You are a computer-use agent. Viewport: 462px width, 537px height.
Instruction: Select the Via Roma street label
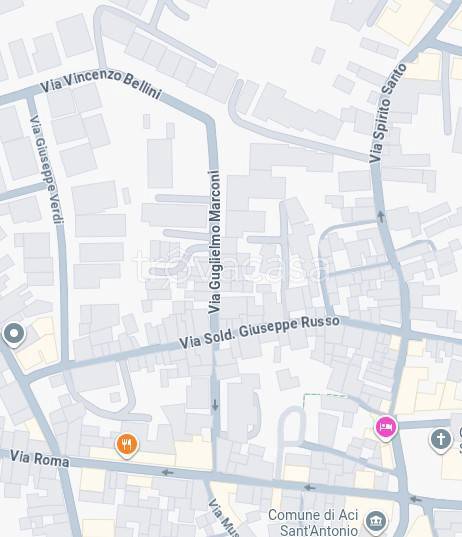click(39, 458)
